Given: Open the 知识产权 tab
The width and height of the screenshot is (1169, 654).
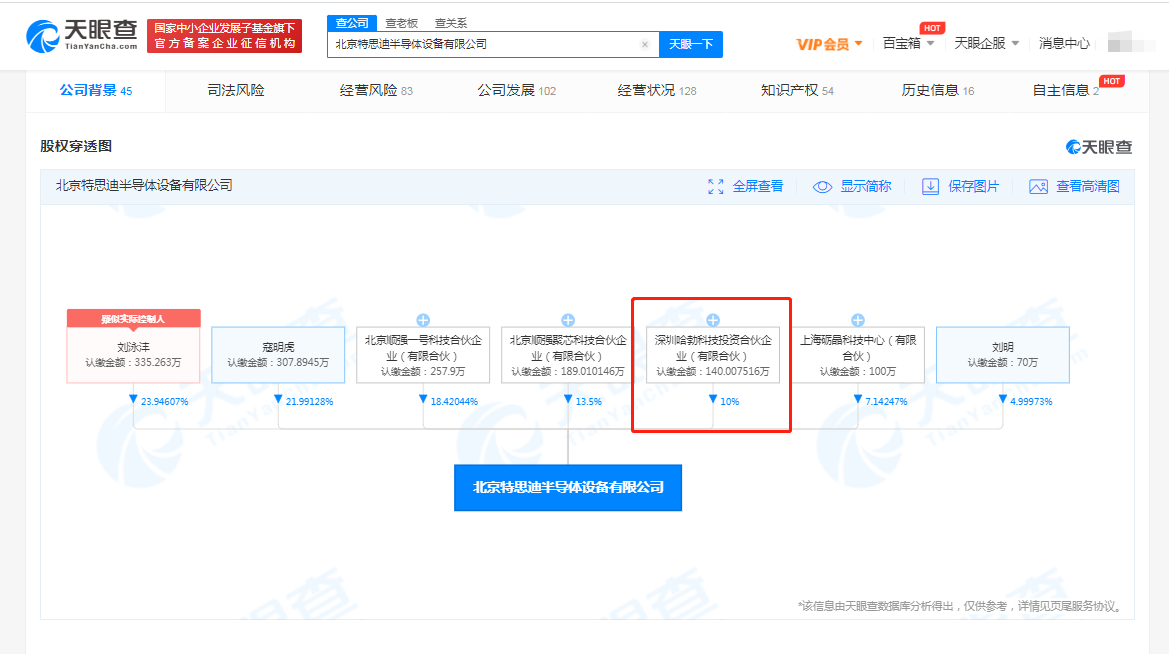Looking at the screenshot, I should pos(797,91).
